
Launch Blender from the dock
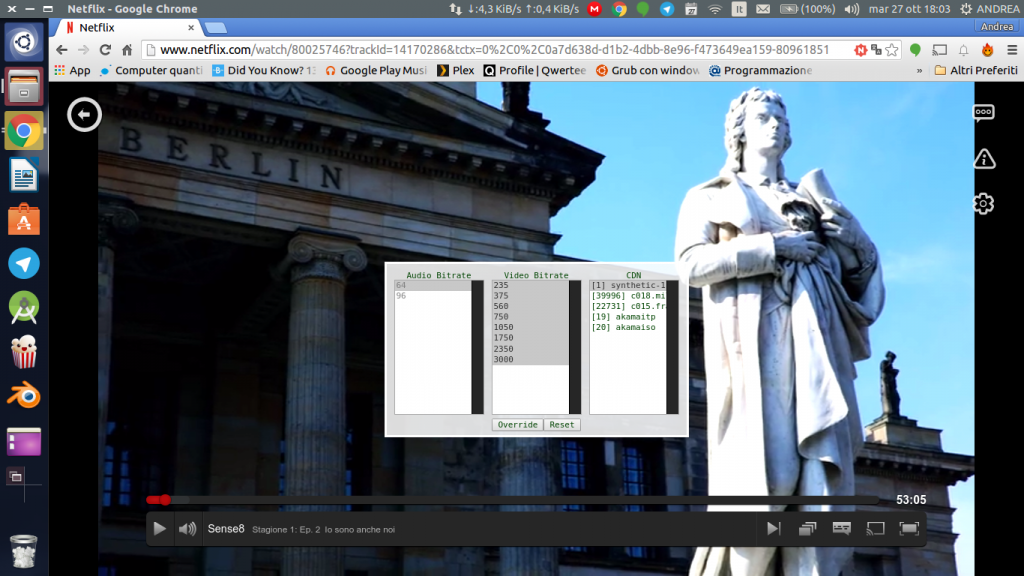coord(24,396)
